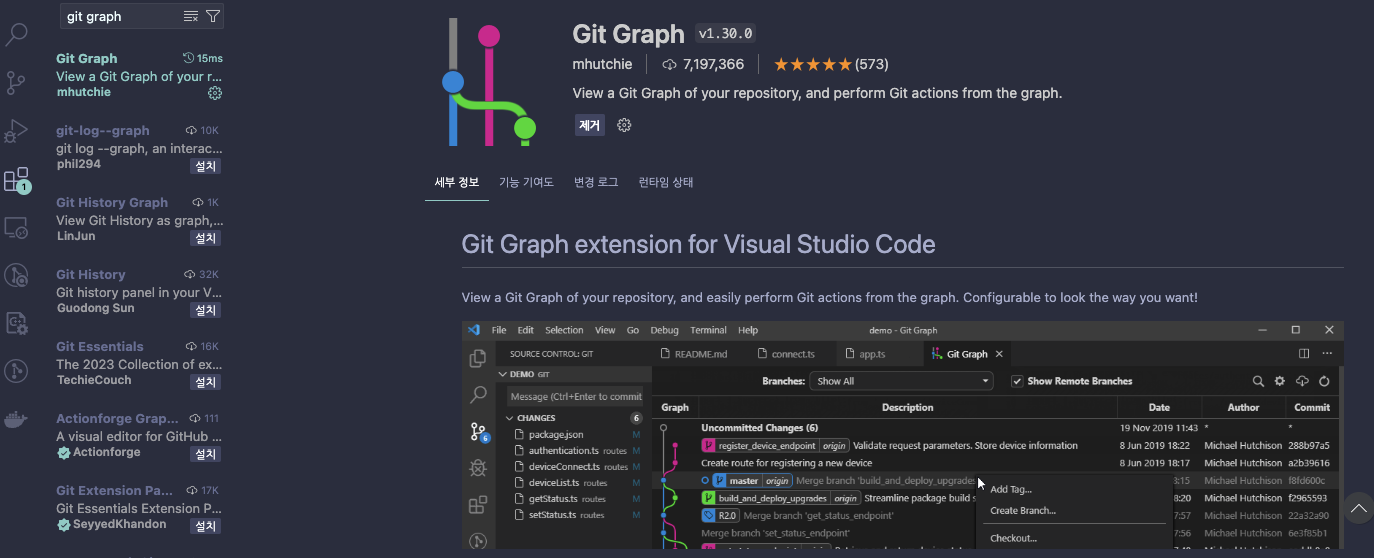Switch to the 기능 기여도 tab
1374x558 pixels.
click(526, 182)
